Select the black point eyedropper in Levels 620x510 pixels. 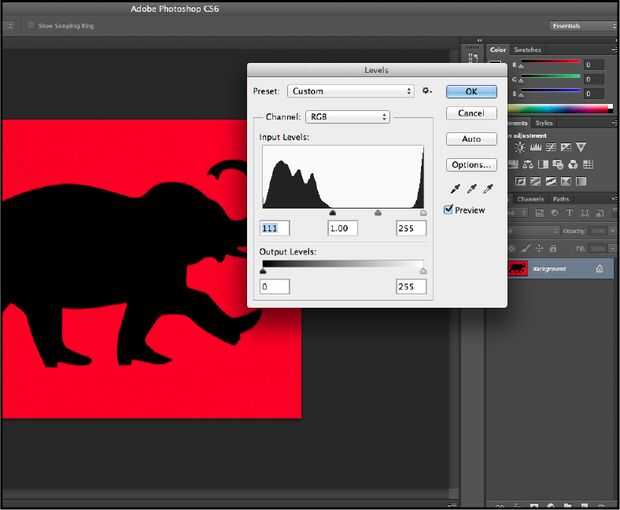(x=455, y=189)
